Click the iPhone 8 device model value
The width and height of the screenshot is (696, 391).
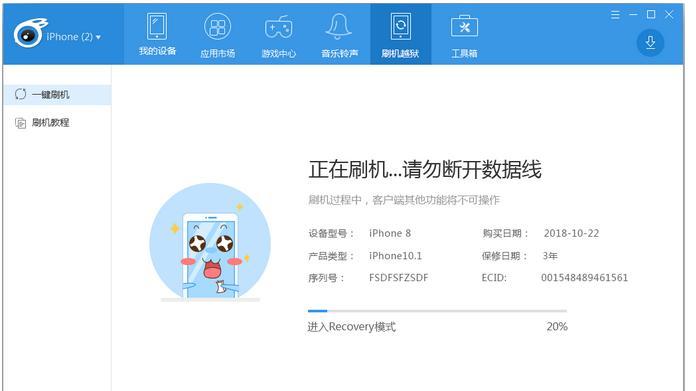[x=390, y=233]
